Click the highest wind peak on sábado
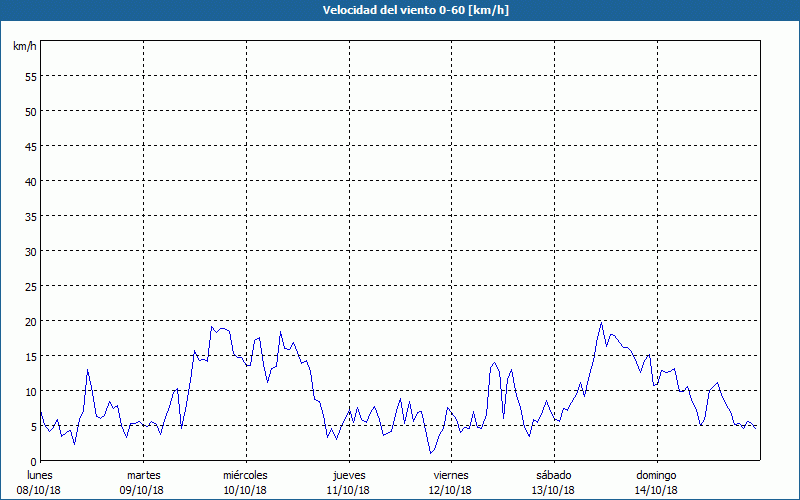The height and width of the screenshot is (500, 800). click(602, 322)
